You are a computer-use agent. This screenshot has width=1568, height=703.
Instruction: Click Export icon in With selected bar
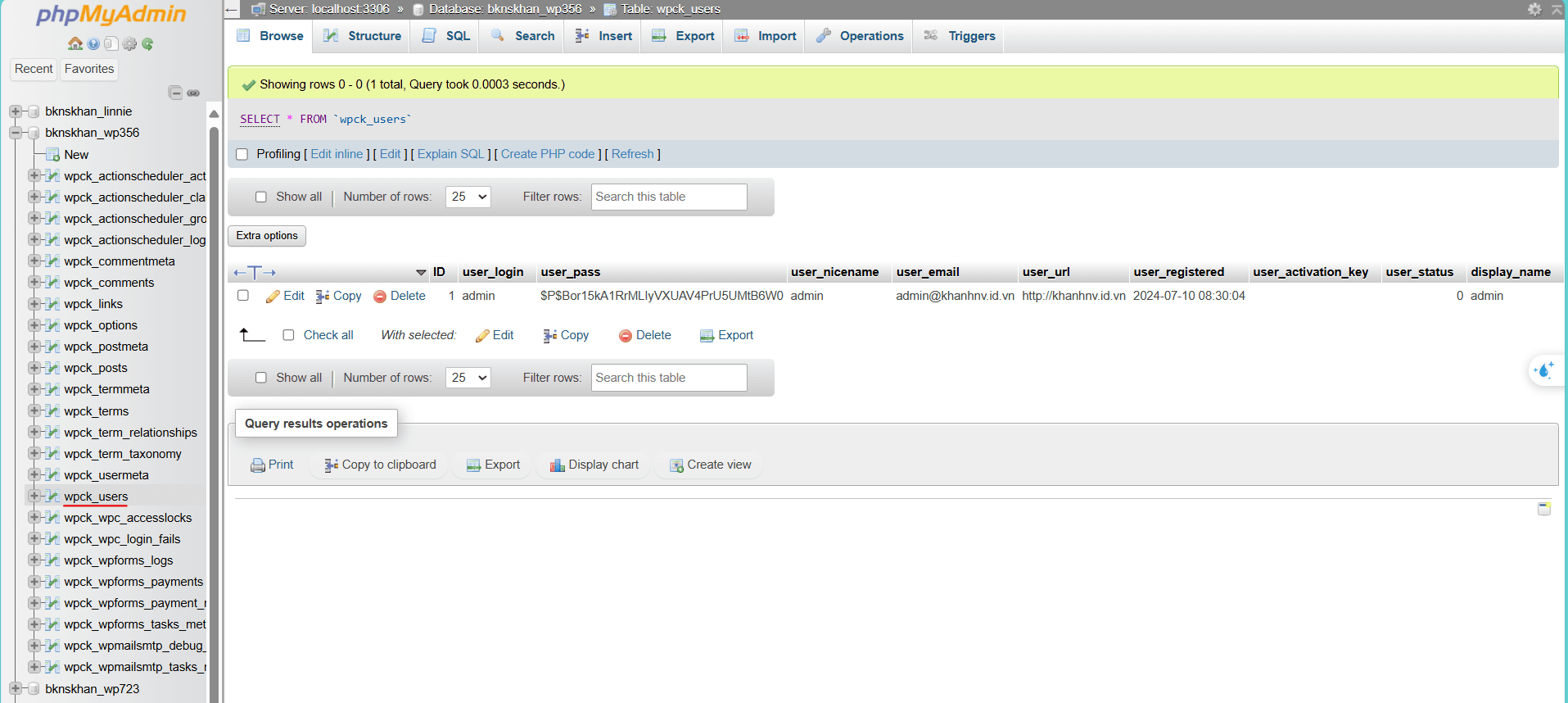pyautogui.click(x=707, y=336)
